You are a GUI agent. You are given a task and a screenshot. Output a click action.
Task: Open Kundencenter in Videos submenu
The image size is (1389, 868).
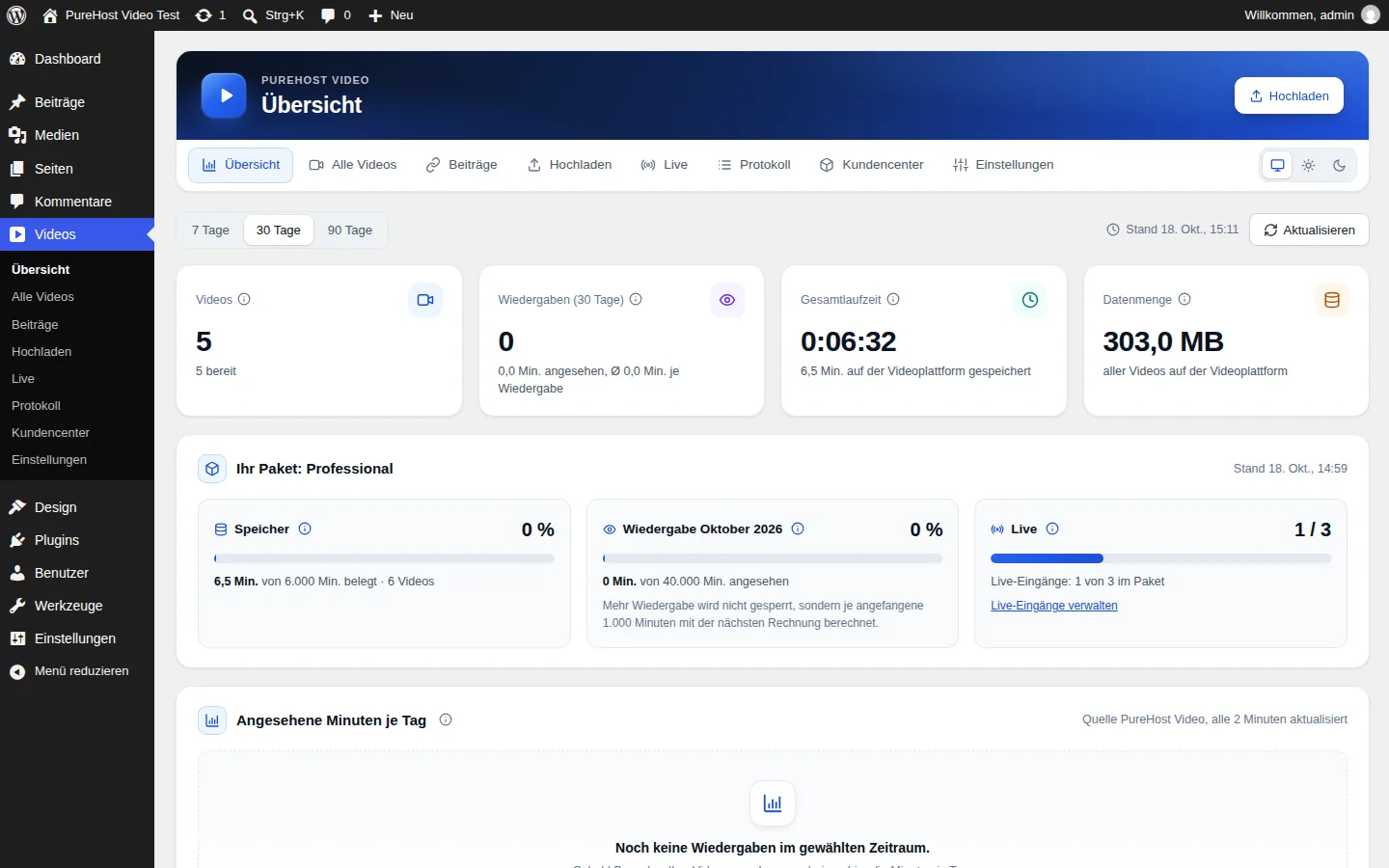[x=77, y=433]
